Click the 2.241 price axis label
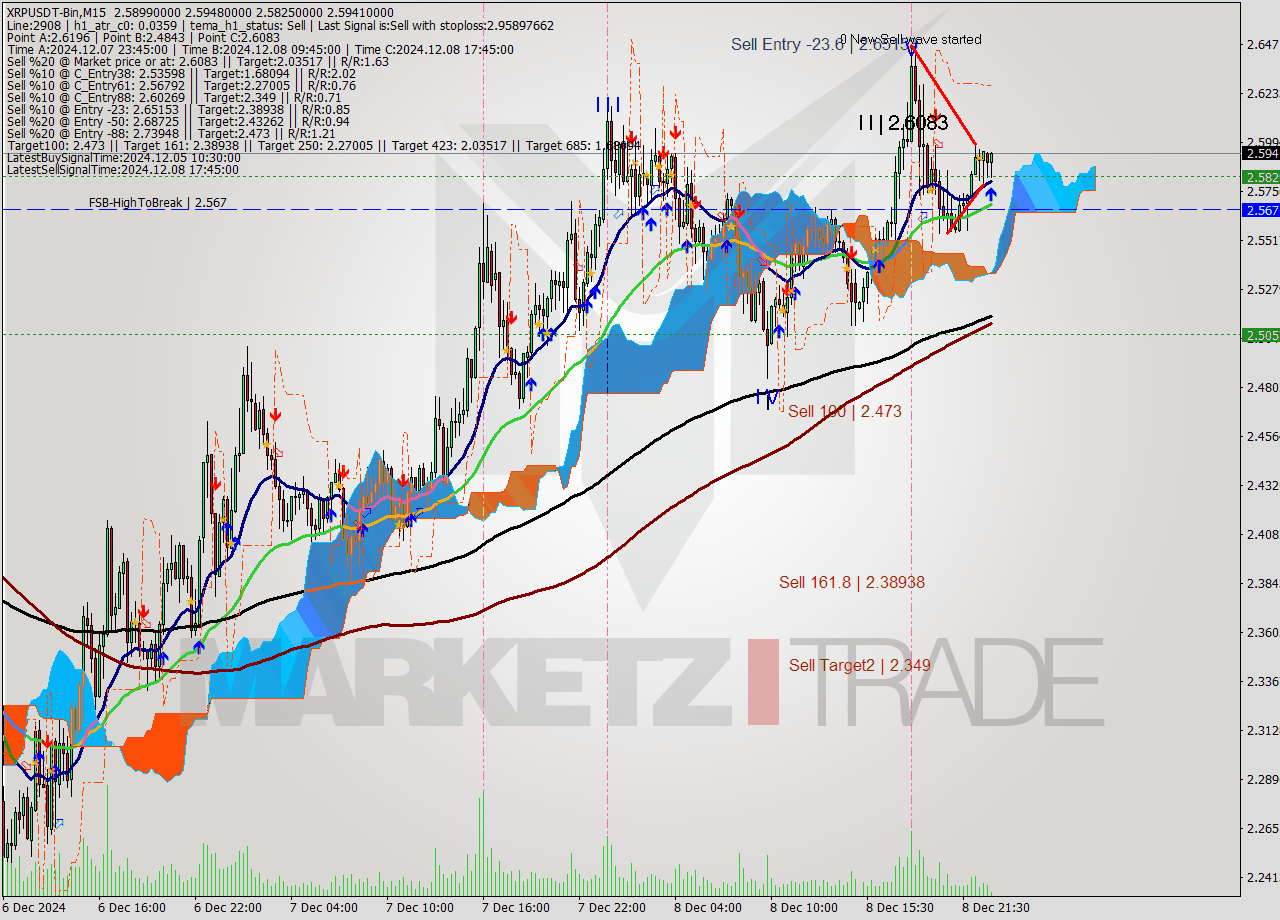Screen dimensions: 1280x920 tap(1261, 877)
